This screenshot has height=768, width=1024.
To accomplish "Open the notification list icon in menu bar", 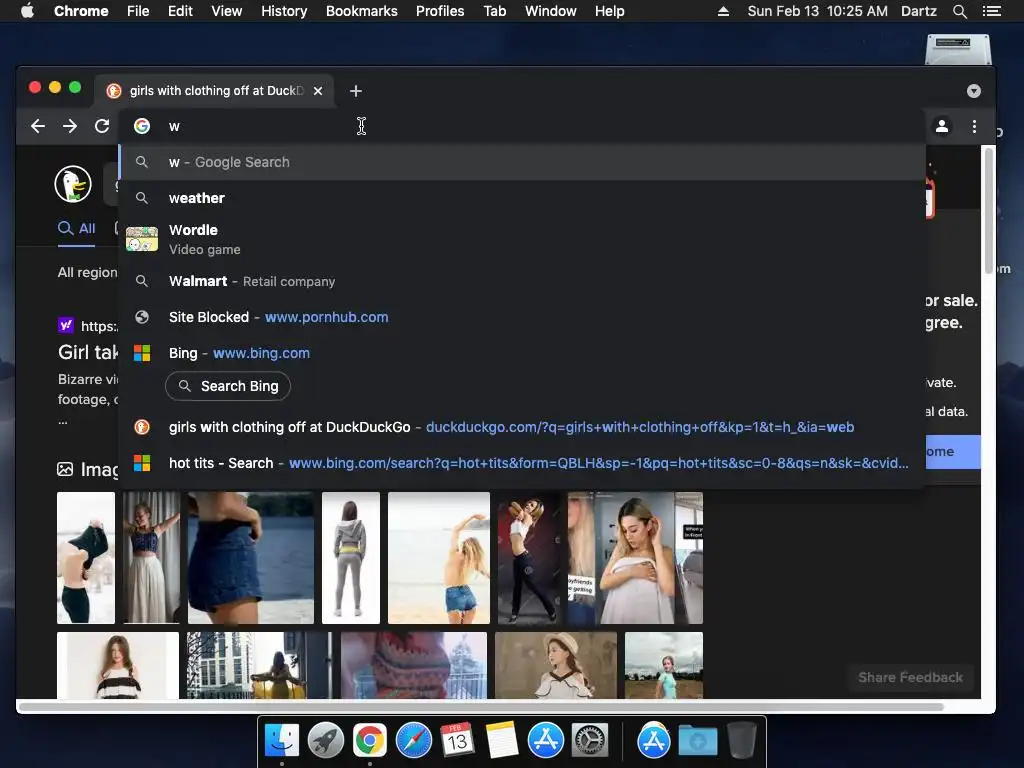I will tap(991, 11).
